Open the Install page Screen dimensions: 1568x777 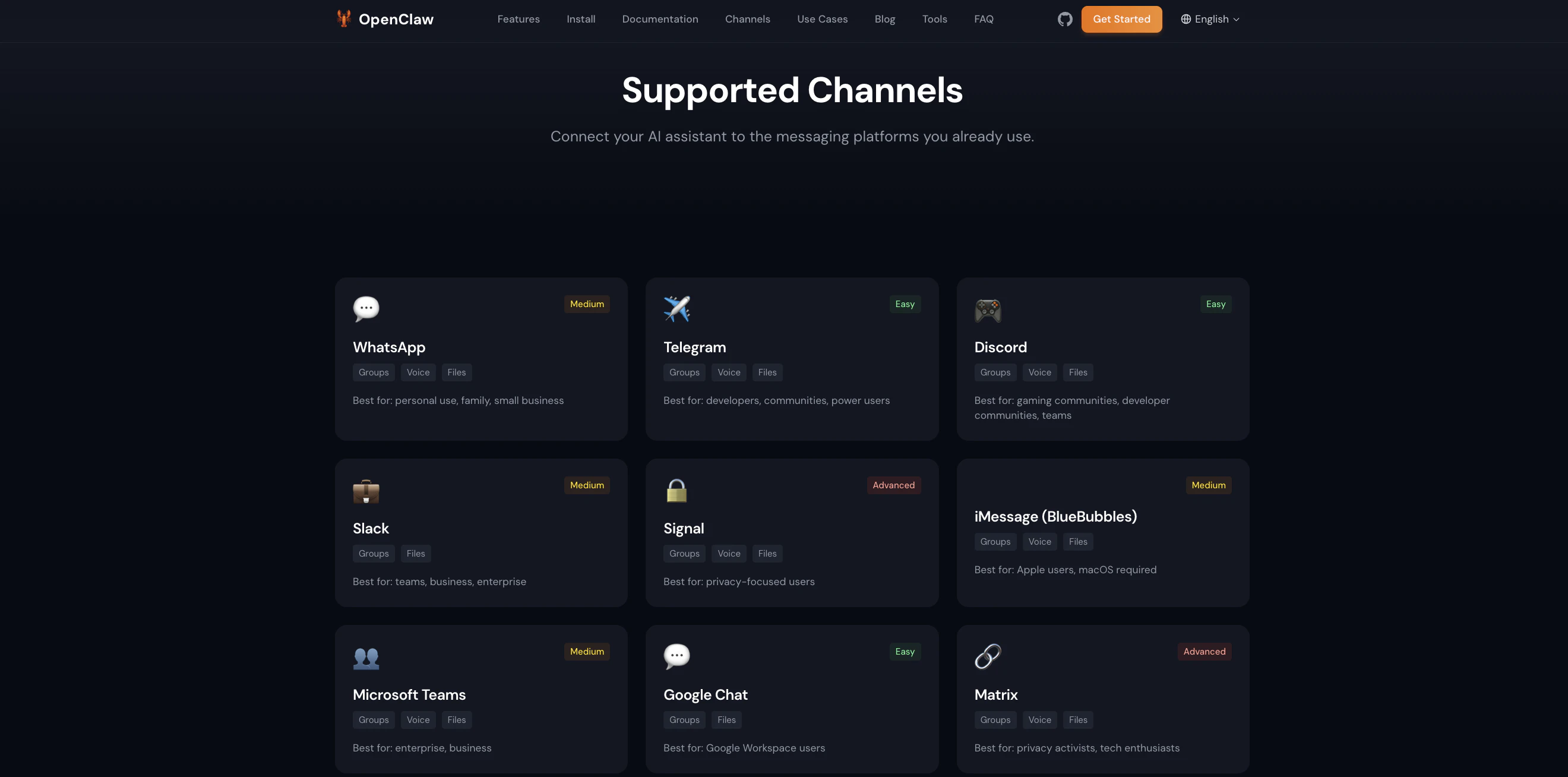pyautogui.click(x=581, y=20)
